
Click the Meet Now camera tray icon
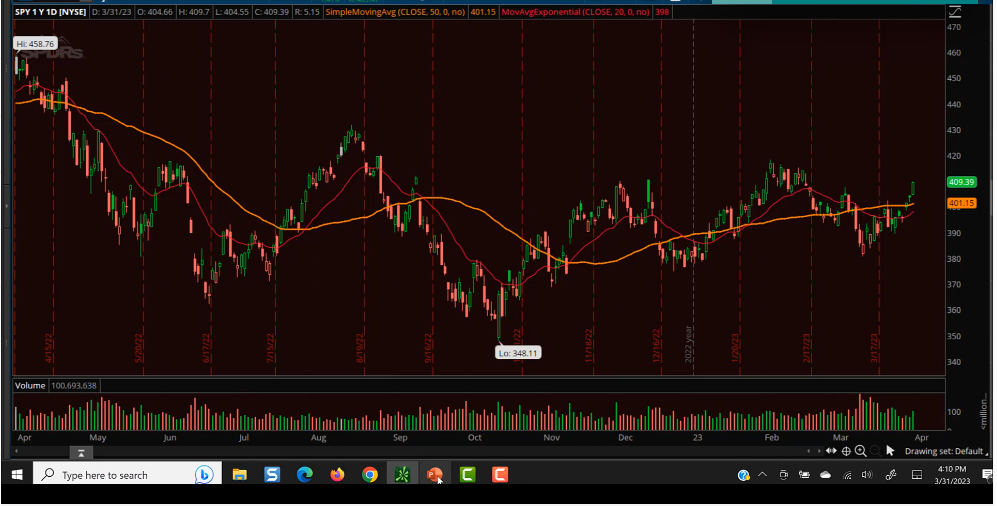[784, 475]
